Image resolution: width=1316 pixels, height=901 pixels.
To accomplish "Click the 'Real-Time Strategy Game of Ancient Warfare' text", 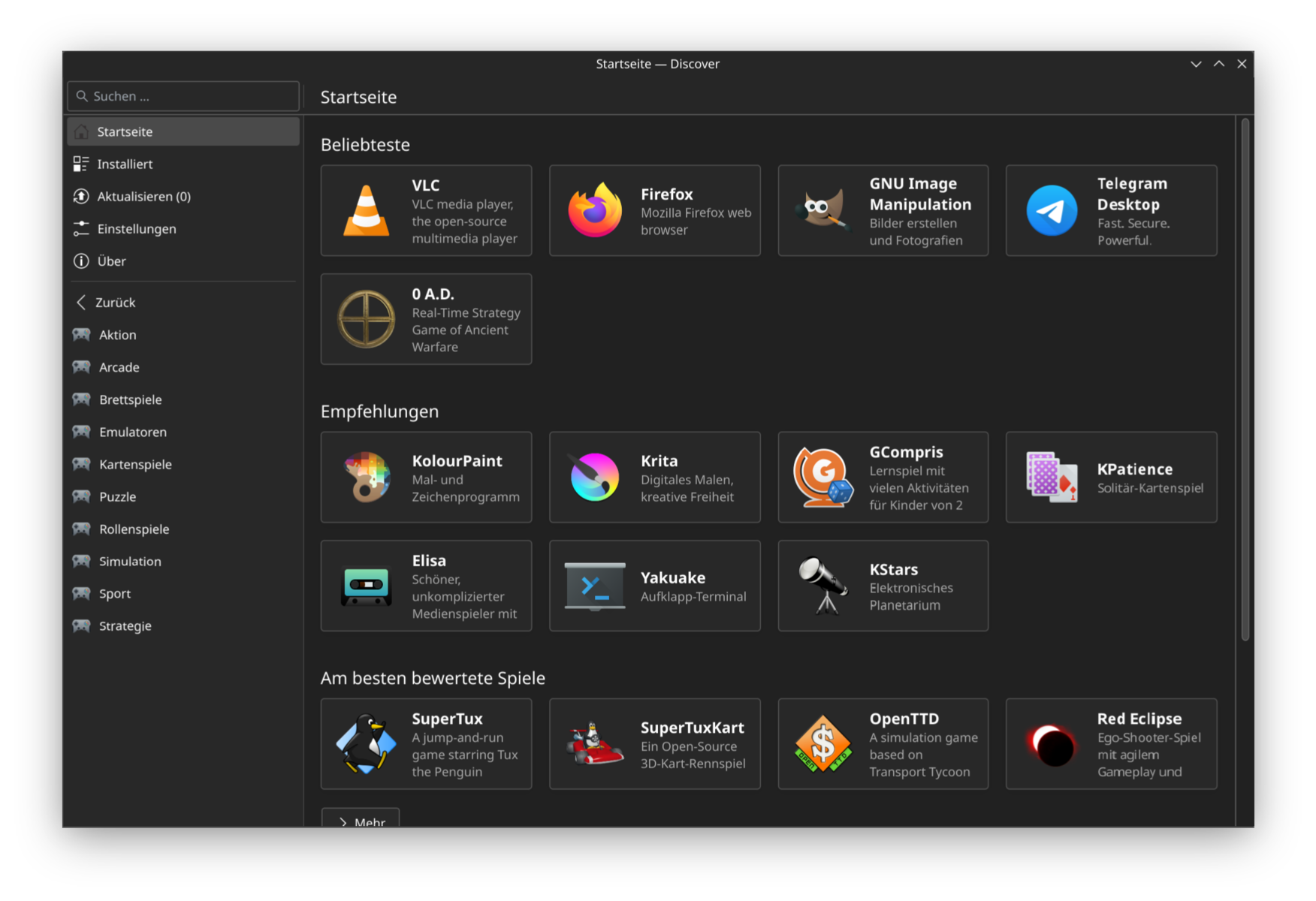I will (466, 330).
